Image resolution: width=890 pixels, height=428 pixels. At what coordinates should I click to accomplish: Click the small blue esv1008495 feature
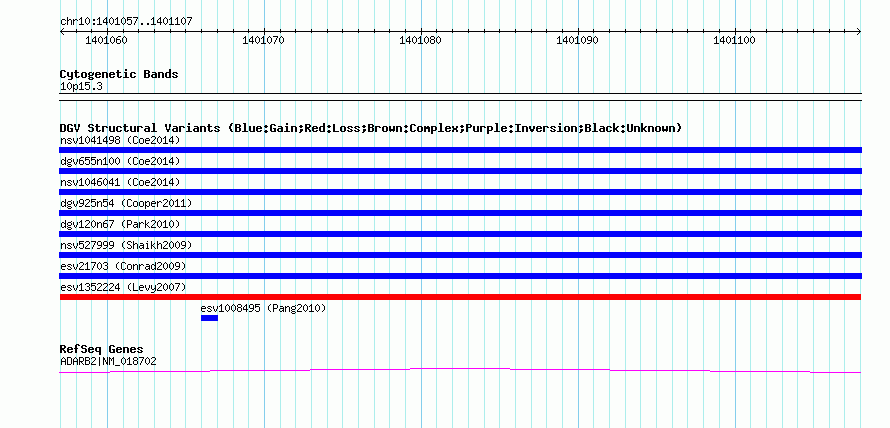click(209, 318)
